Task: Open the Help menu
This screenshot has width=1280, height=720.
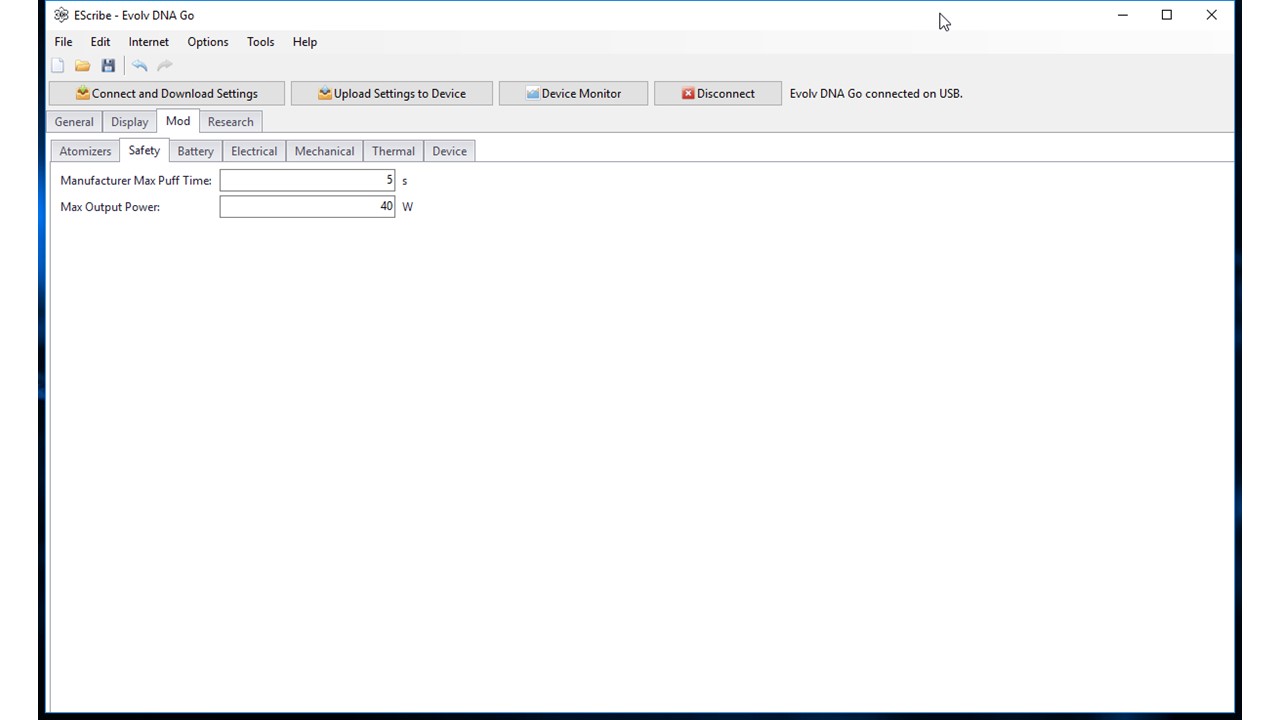Action: coord(305,42)
